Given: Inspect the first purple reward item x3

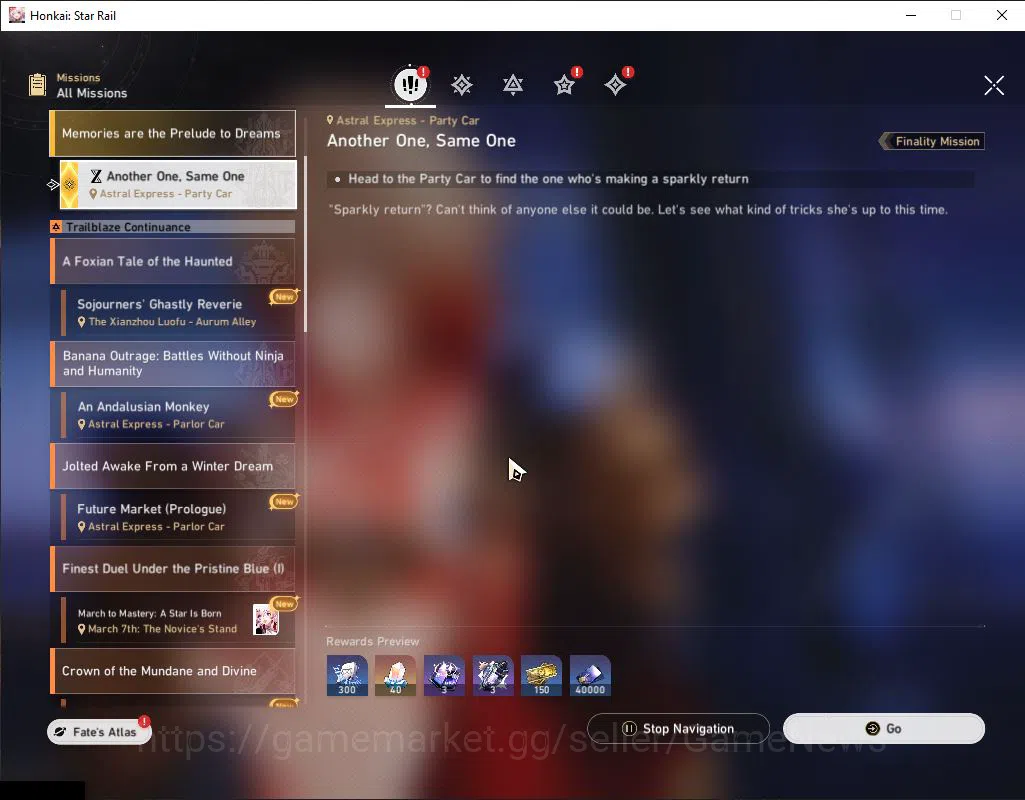Looking at the screenshot, I should tap(444, 676).
